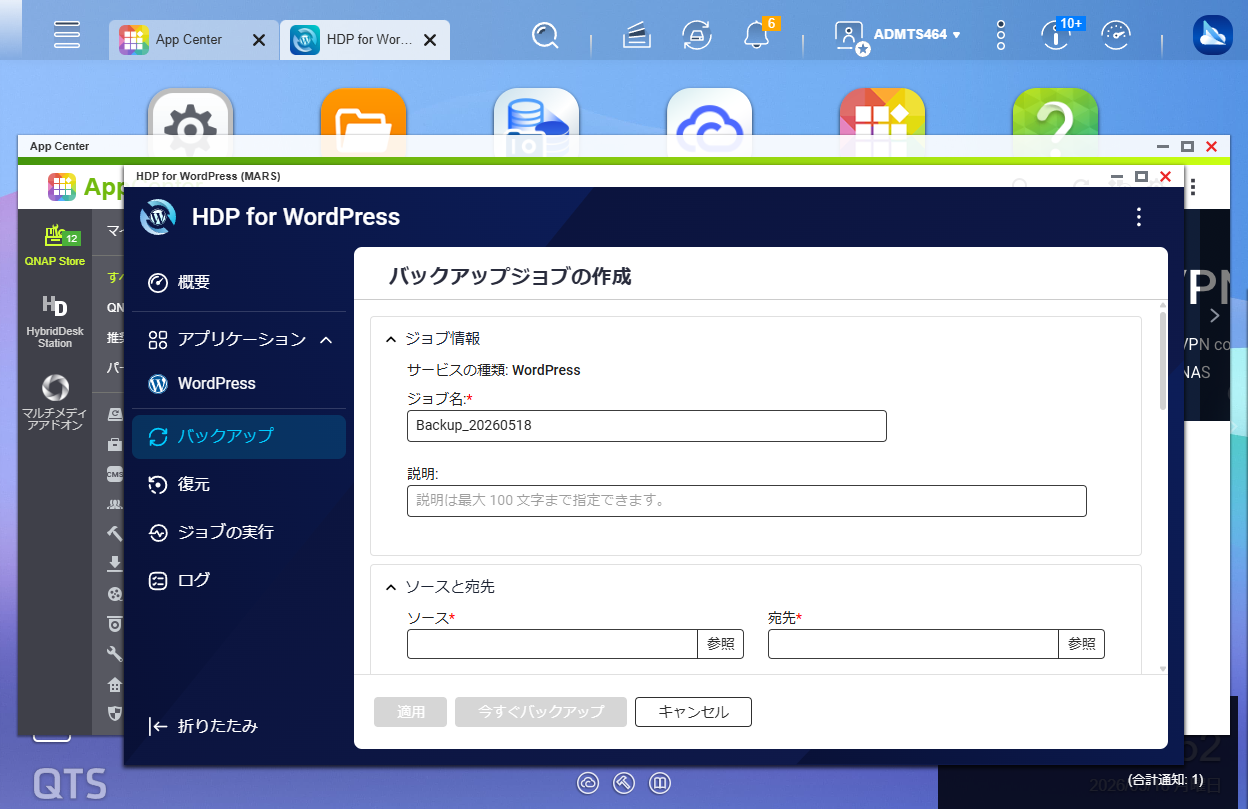Collapse sidebar with 折りたたみ

click(x=203, y=726)
